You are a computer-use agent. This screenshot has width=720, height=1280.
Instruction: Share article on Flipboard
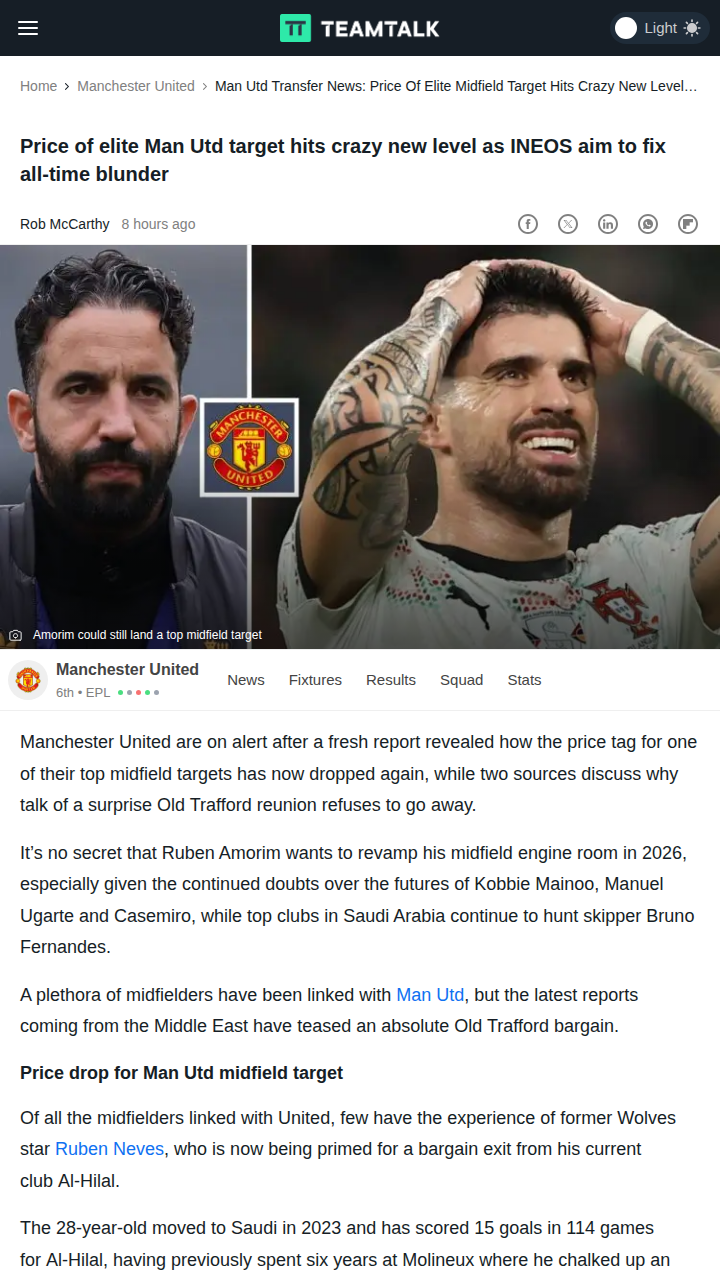(x=688, y=224)
